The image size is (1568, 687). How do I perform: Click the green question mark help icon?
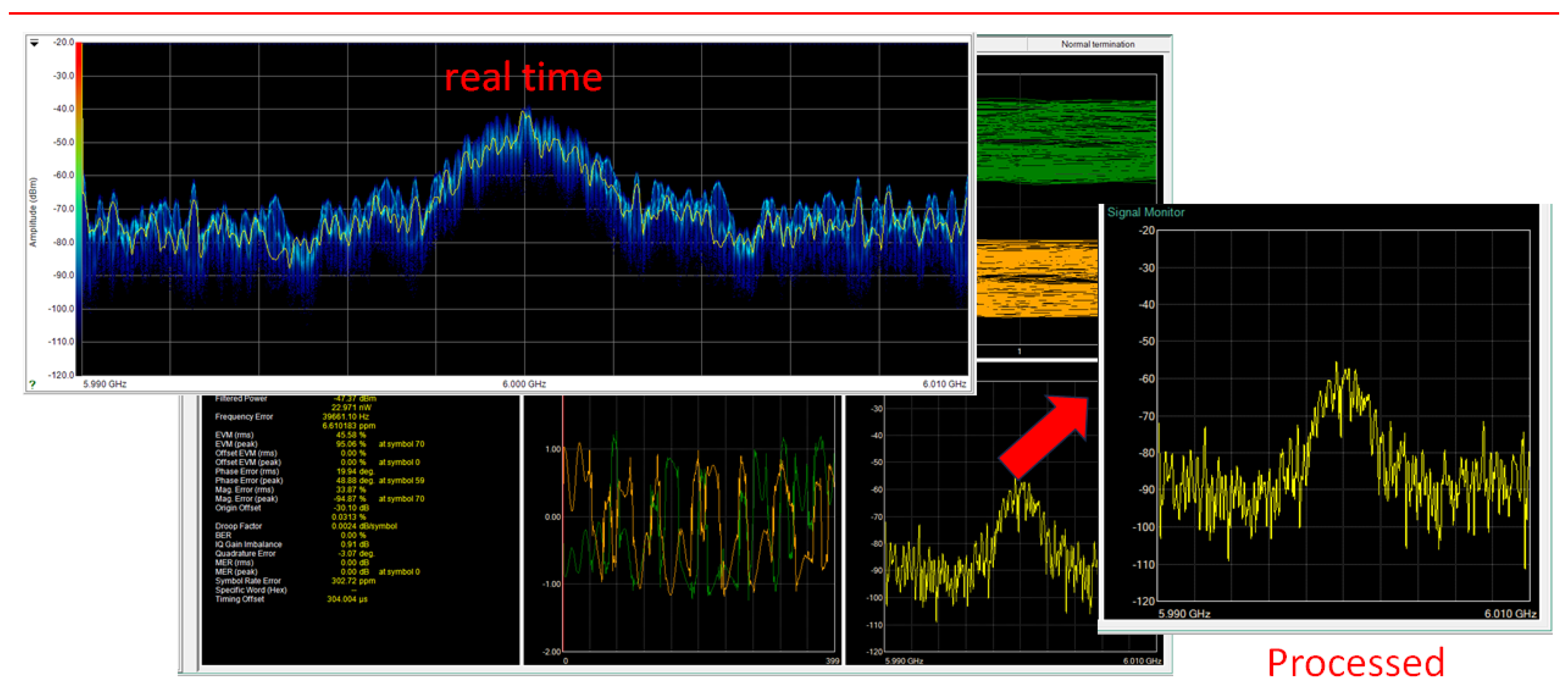[x=32, y=384]
